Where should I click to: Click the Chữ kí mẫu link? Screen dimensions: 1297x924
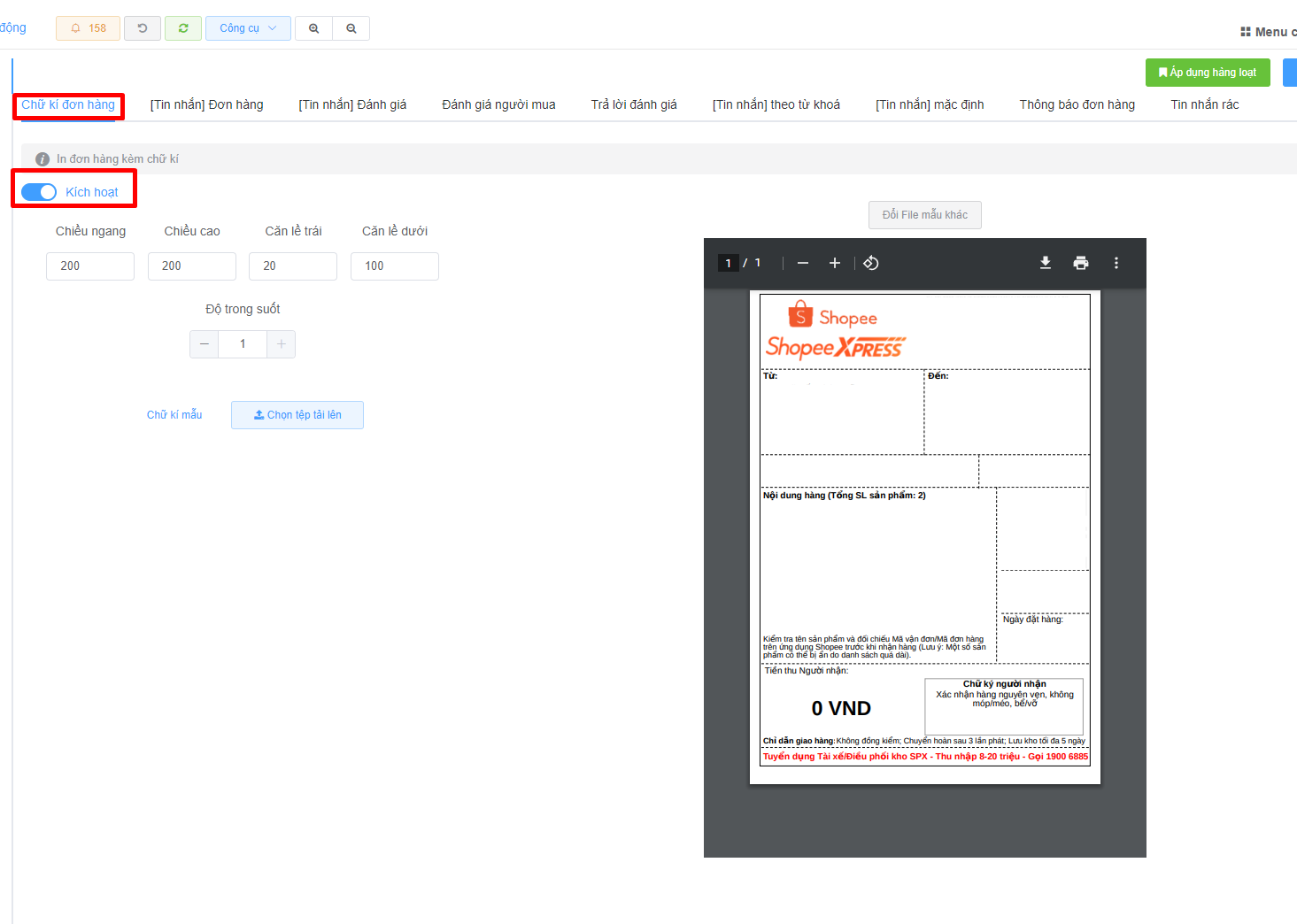point(174,415)
